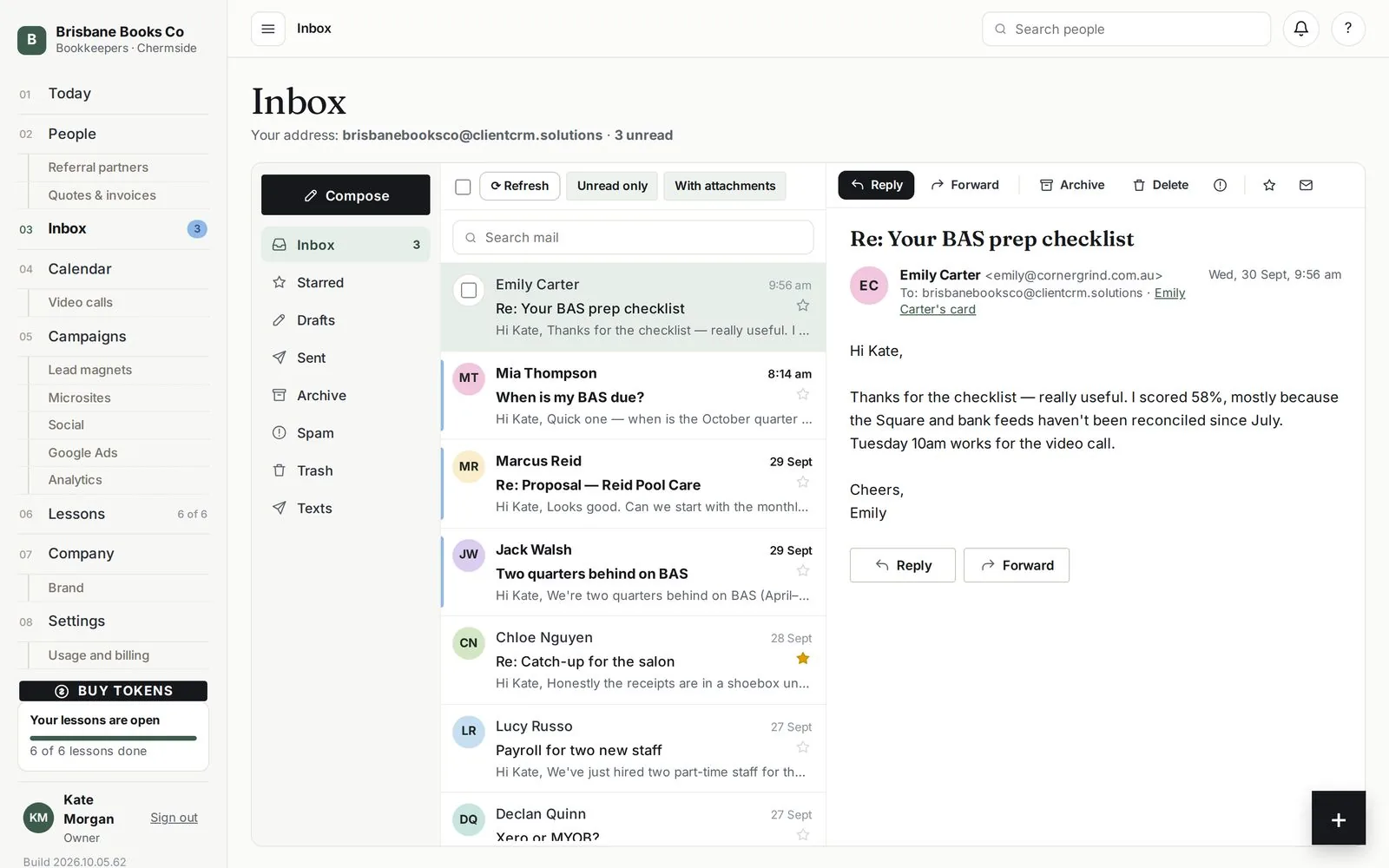1389x868 pixels.
Task: Focus the Search people field
Action: click(x=1126, y=29)
